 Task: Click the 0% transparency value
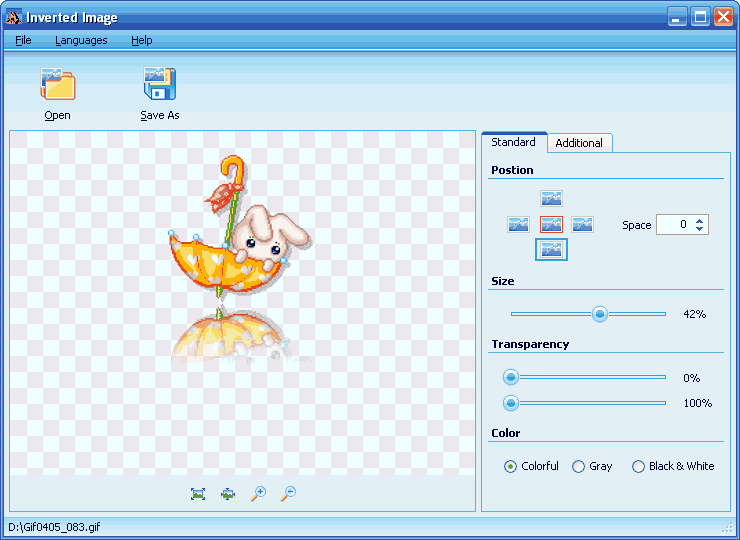[x=691, y=378]
